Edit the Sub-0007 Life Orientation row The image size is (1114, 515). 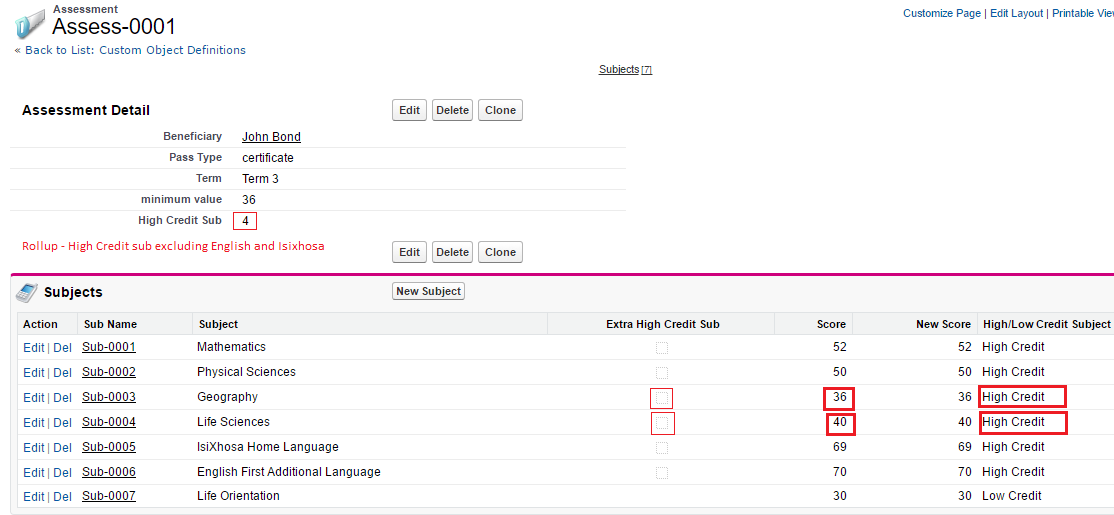(33, 497)
